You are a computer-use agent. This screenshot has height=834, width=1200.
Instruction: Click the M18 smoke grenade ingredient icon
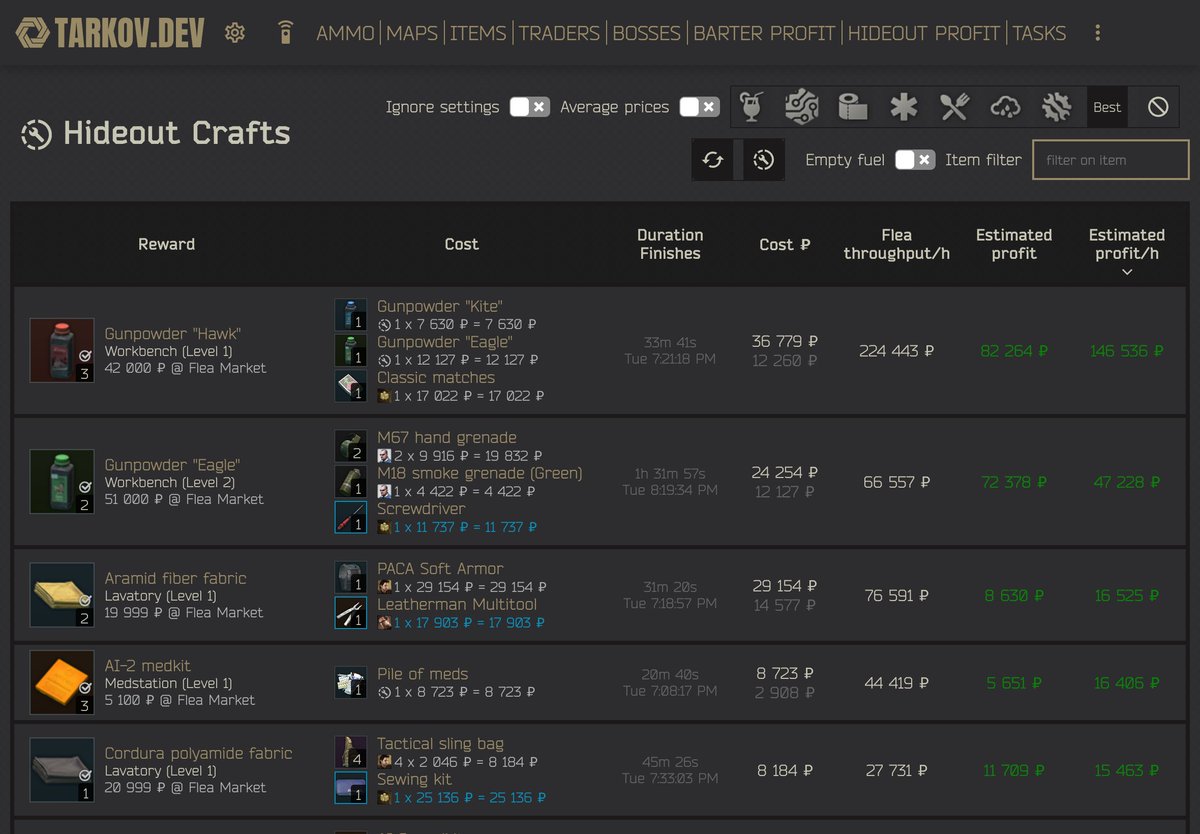click(x=350, y=481)
